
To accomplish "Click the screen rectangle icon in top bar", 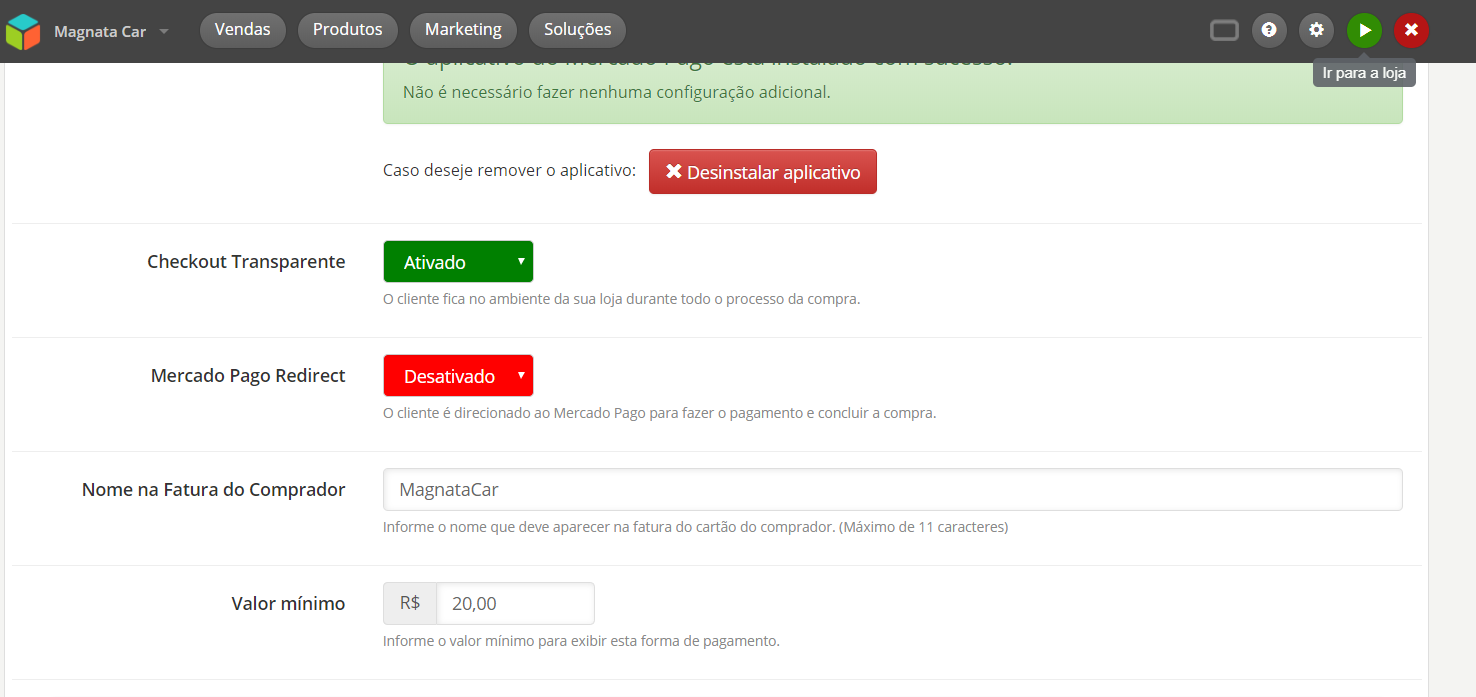I will pyautogui.click(x=1224, y=30).
